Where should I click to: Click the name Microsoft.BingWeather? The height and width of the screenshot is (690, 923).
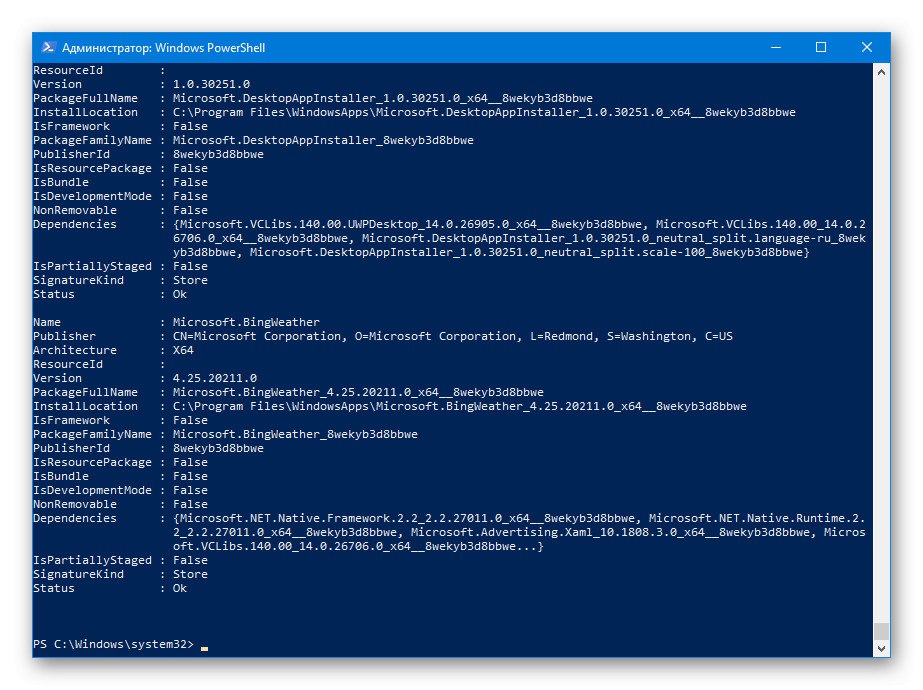[246, 322]
